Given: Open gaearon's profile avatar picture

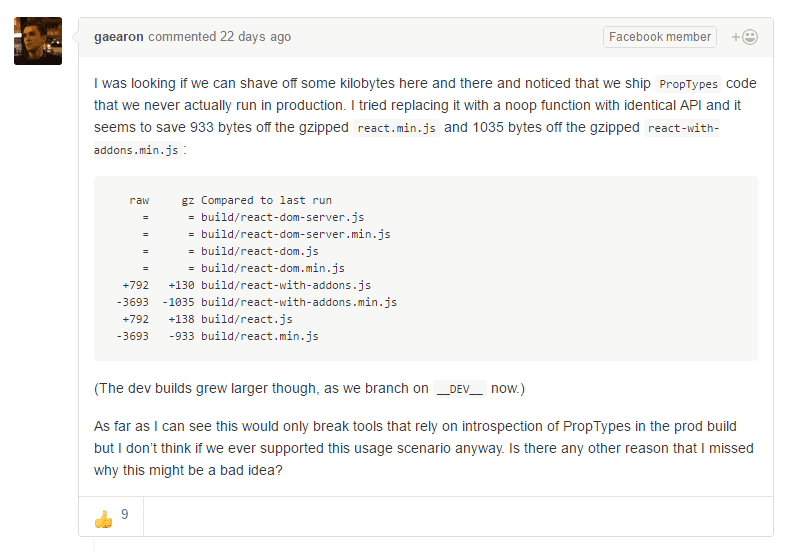Looking at the screenshot, I should 38,41.
